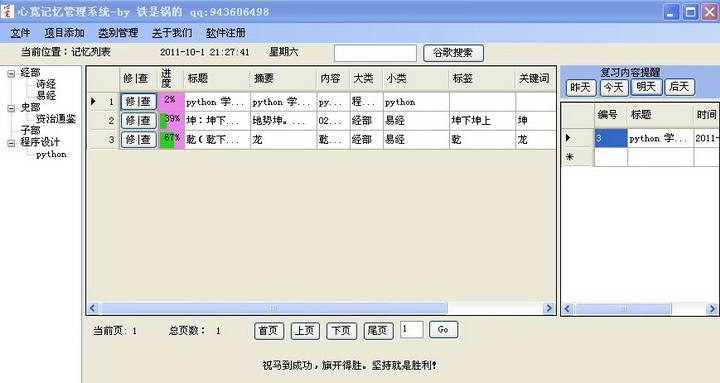Open the 文件 menu
Screen dimensions: 720x383
click(20, 33)
